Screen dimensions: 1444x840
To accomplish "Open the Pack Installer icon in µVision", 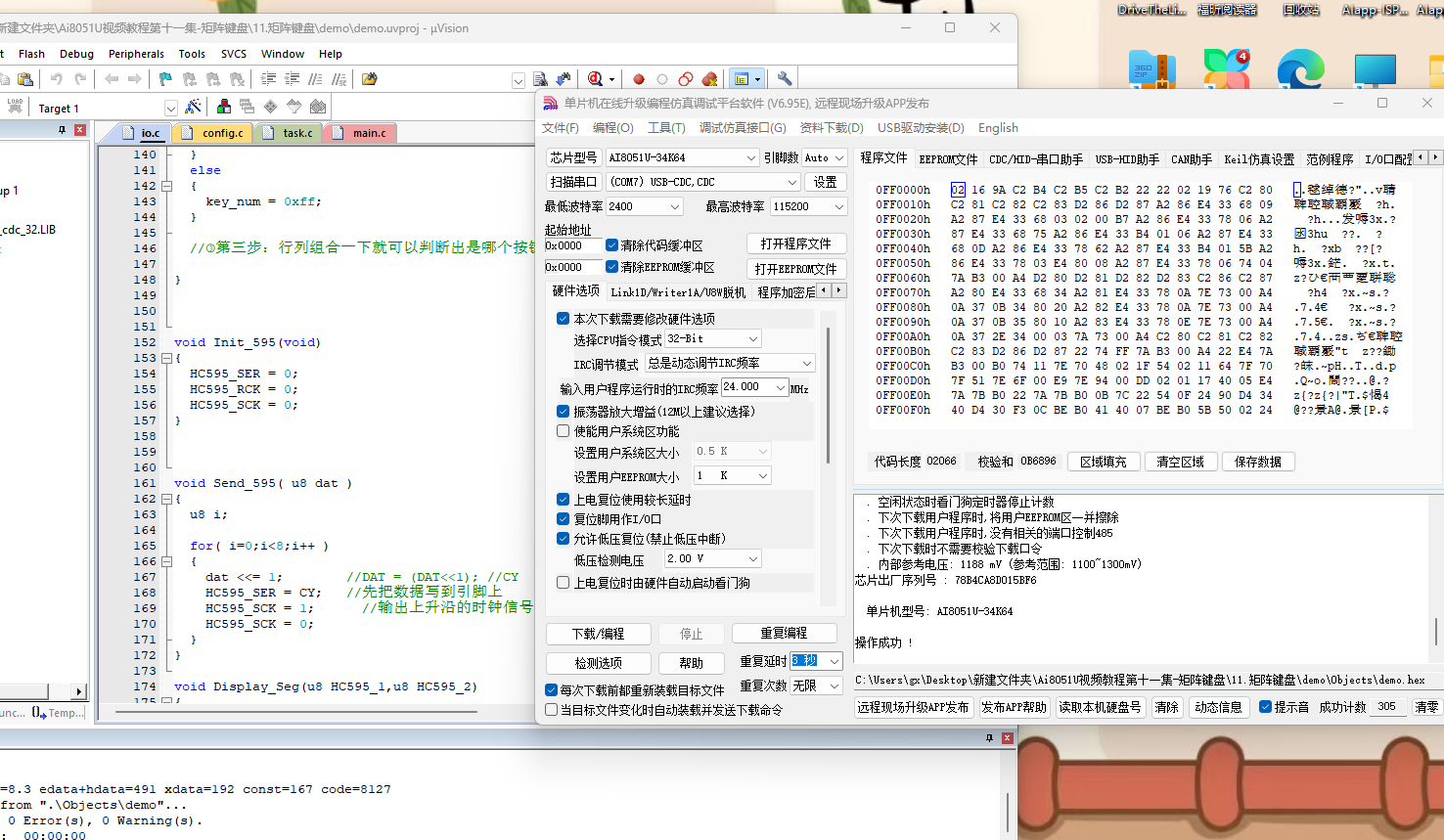I will click(318, 107).
